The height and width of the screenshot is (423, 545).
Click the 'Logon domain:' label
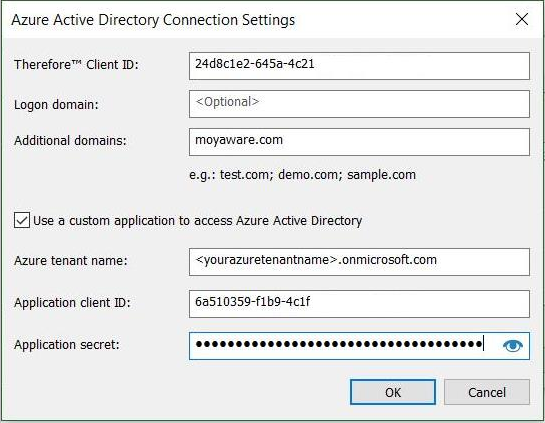[x=56, y=105]
